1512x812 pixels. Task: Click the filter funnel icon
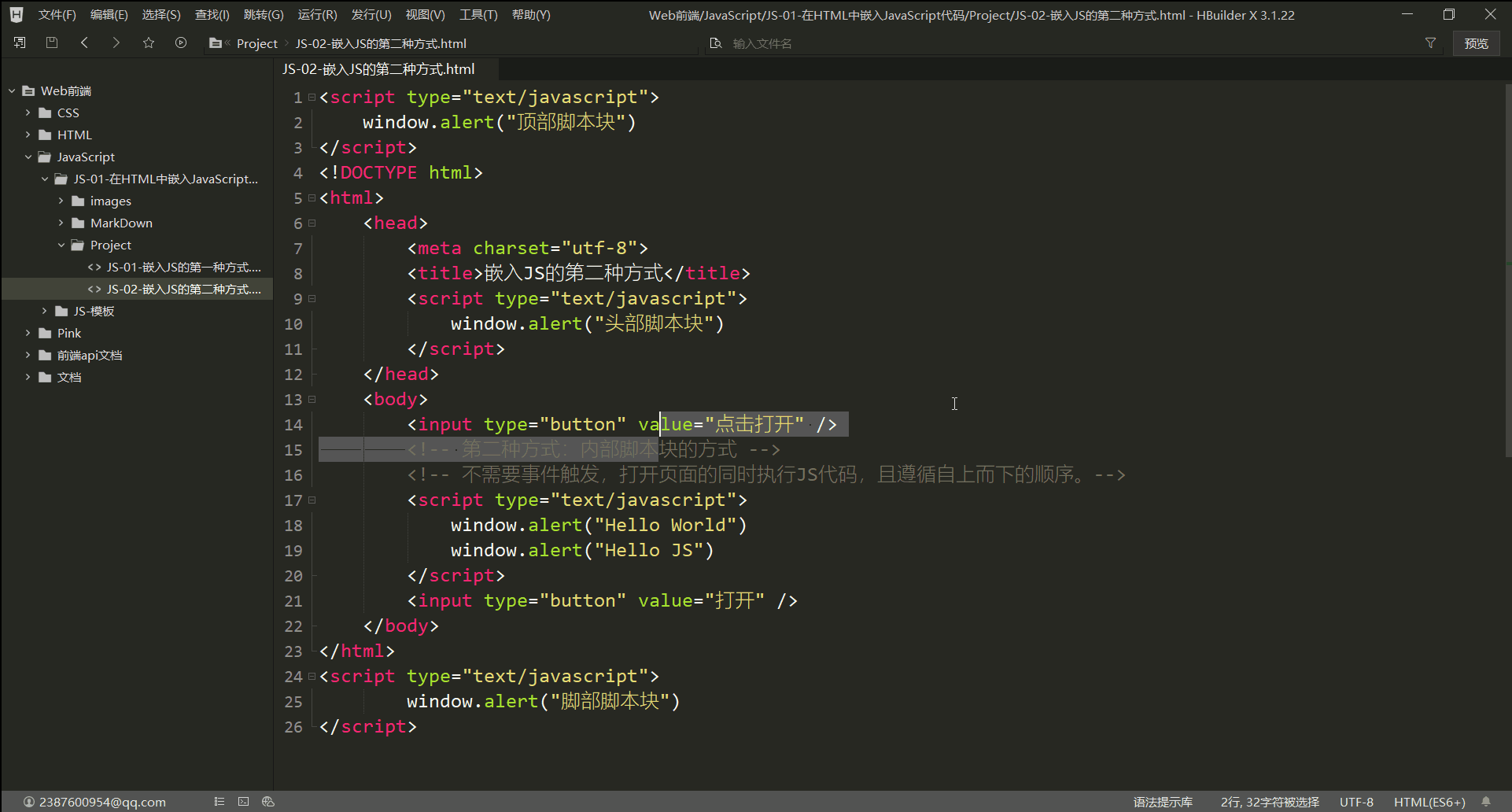pyautogui.click(x=1430, y=43)
